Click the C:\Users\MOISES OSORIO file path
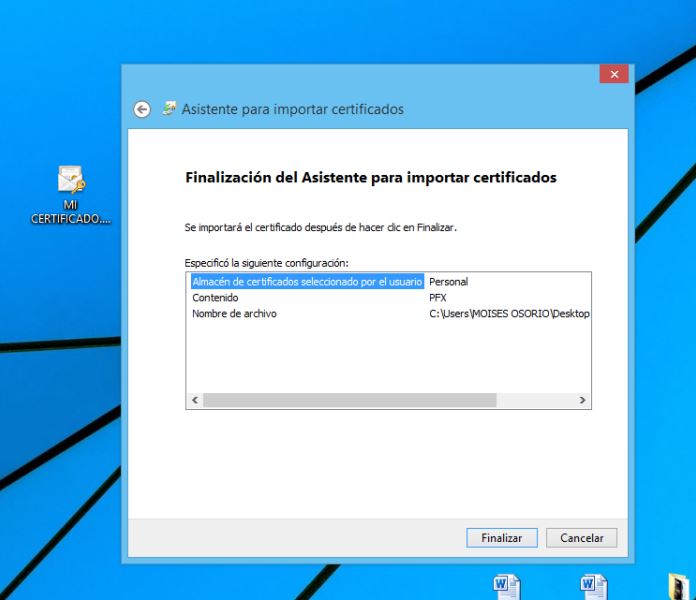The height and width of the screenshot is (600, 696). [510, 314]
